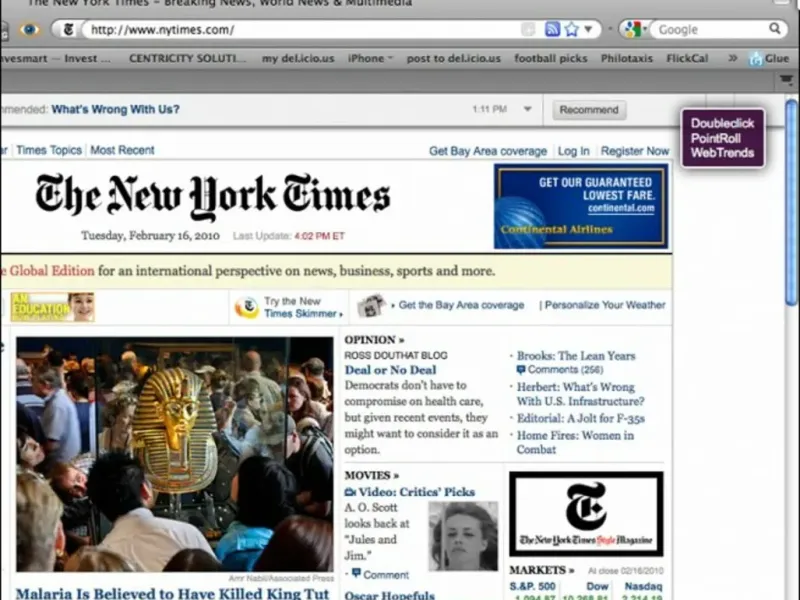The height and width of the screenshot is (600, 800).
Task: Click the Times Skimmer icon
Action: click(x=247, y=307)
